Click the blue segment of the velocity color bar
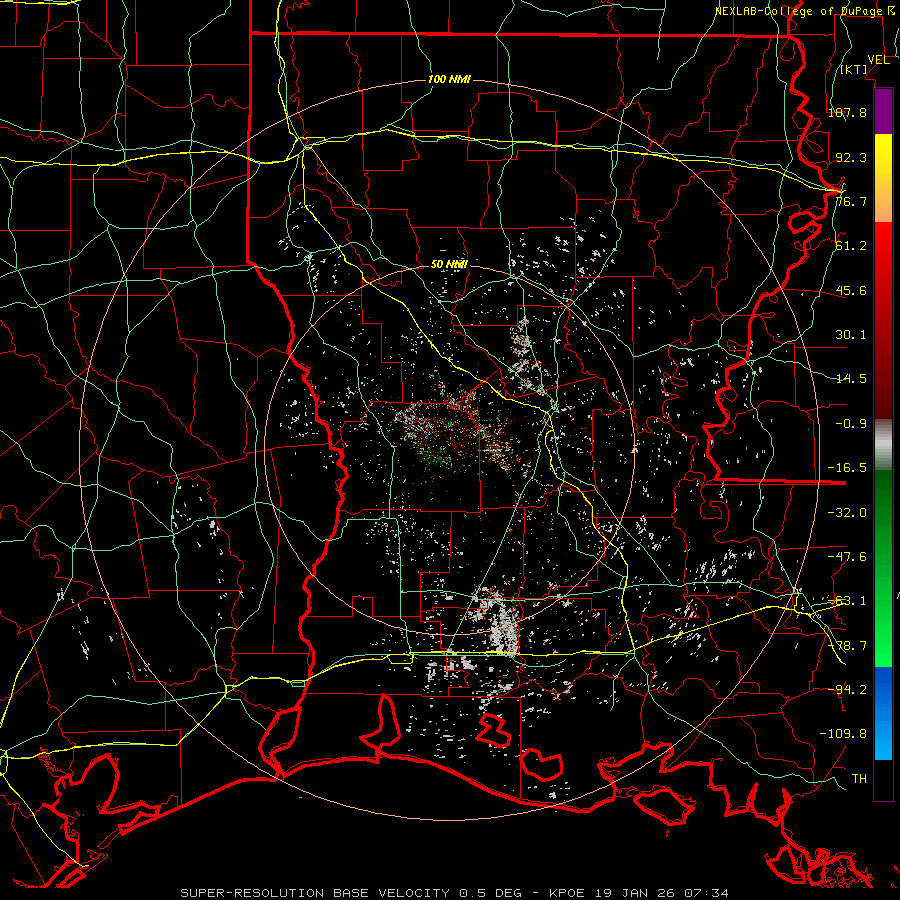Image resolution: width=900 pixels, height=900 pixels. coord(883,713)
